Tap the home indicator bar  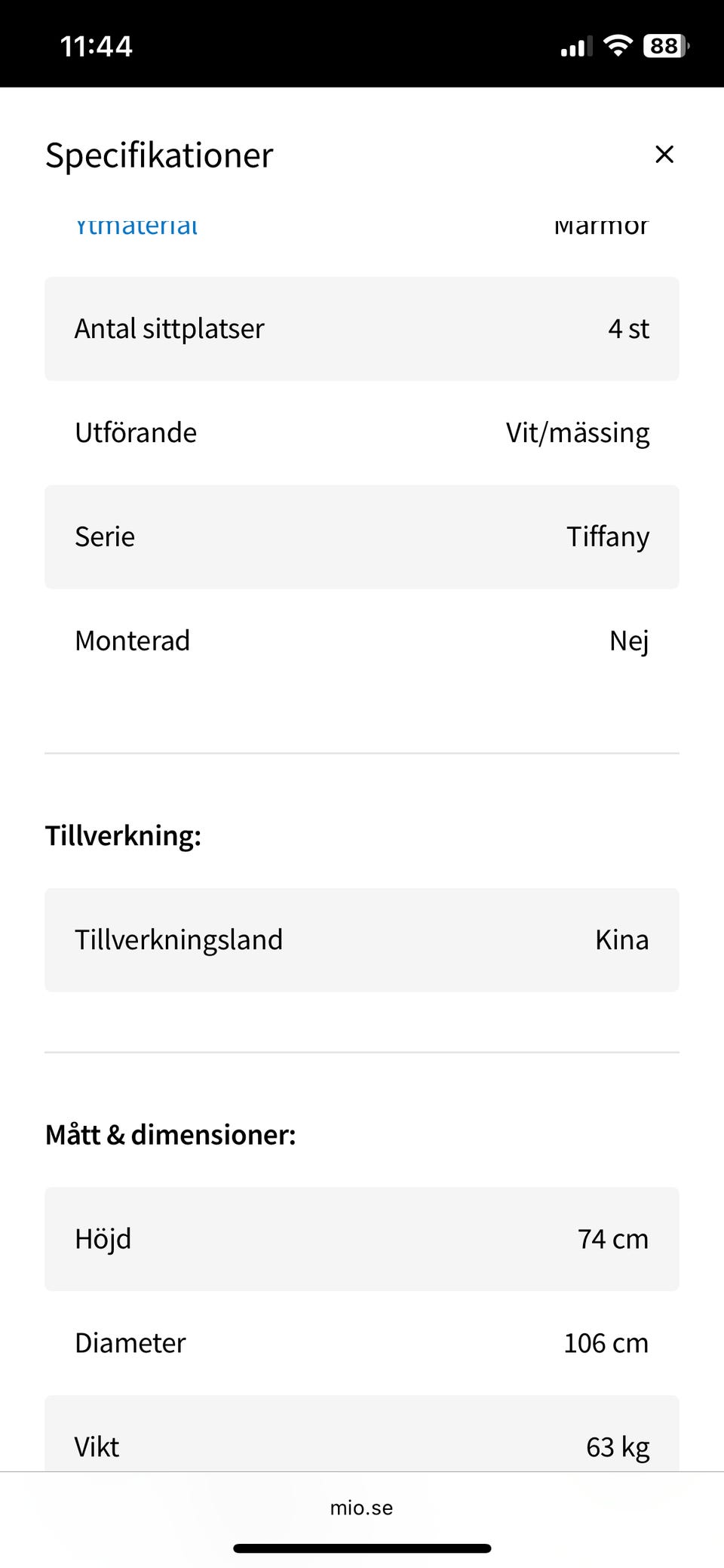[362, 1548]
